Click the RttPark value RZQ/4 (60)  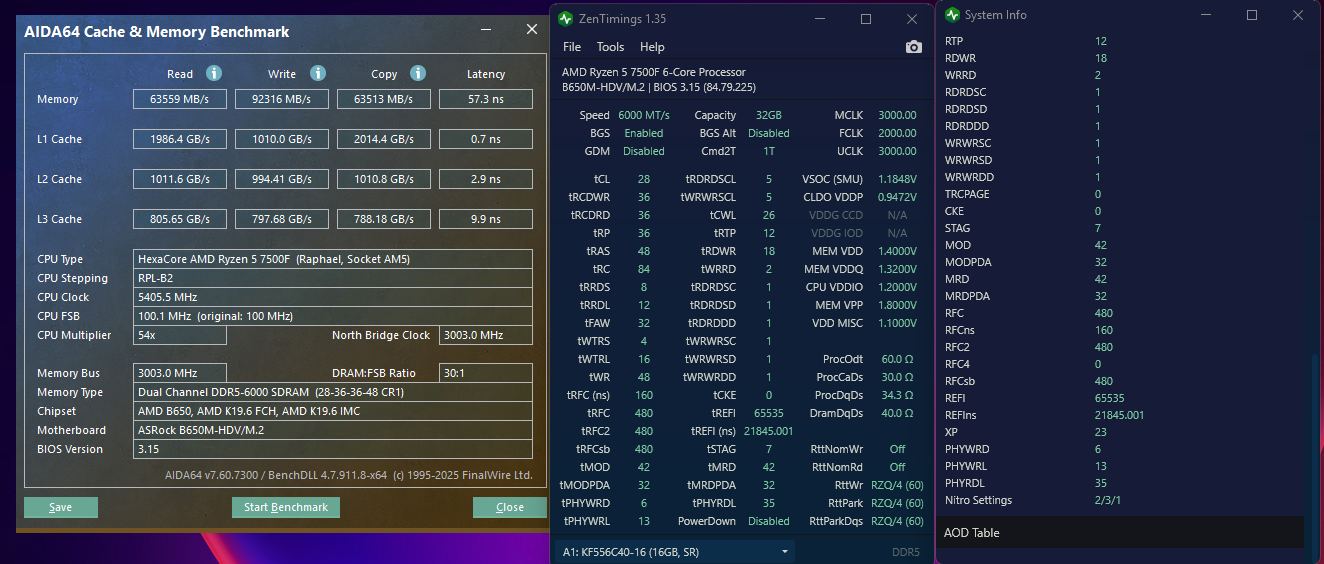click(x=897, y=503)
